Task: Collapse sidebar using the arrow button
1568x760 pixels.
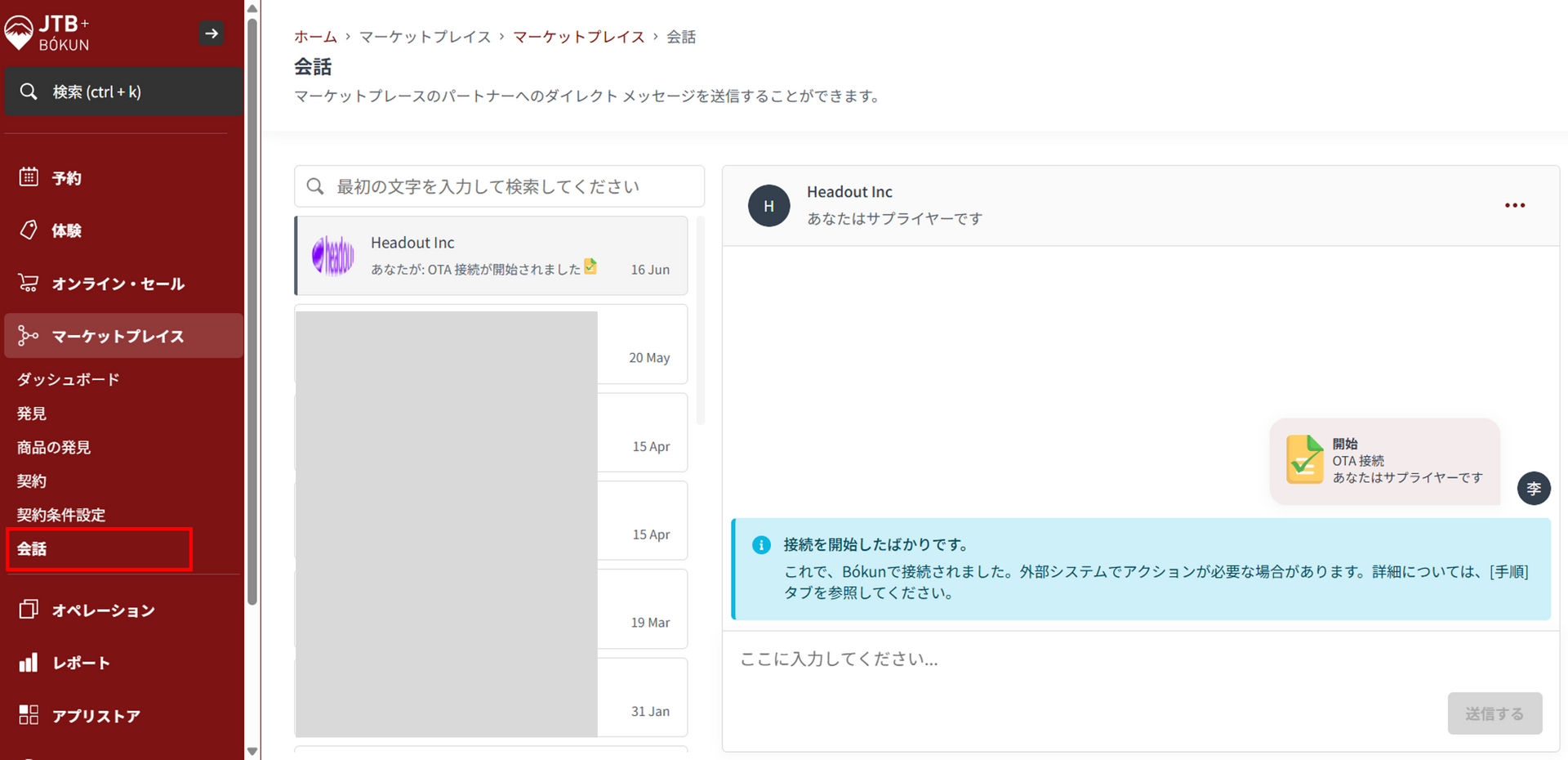Action: click(212, 34)
